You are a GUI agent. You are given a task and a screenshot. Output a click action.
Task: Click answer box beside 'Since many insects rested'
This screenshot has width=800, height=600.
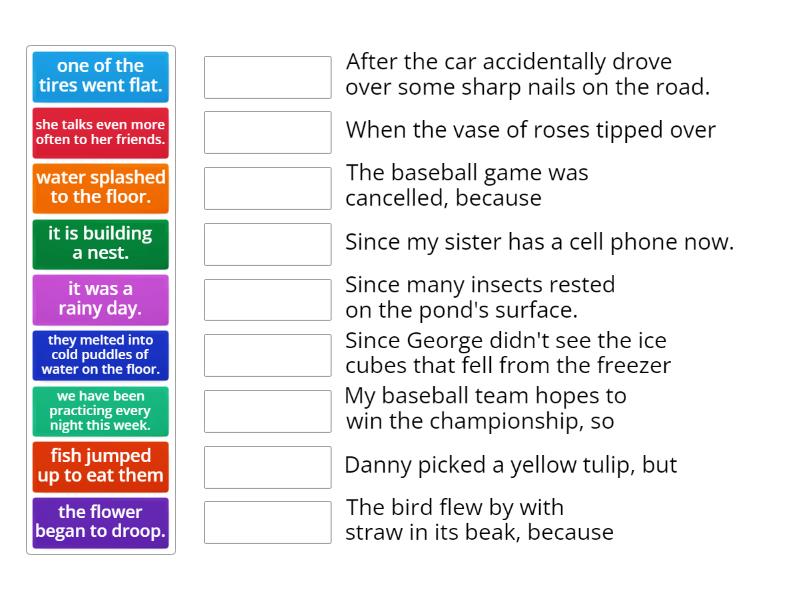[267, 300]
